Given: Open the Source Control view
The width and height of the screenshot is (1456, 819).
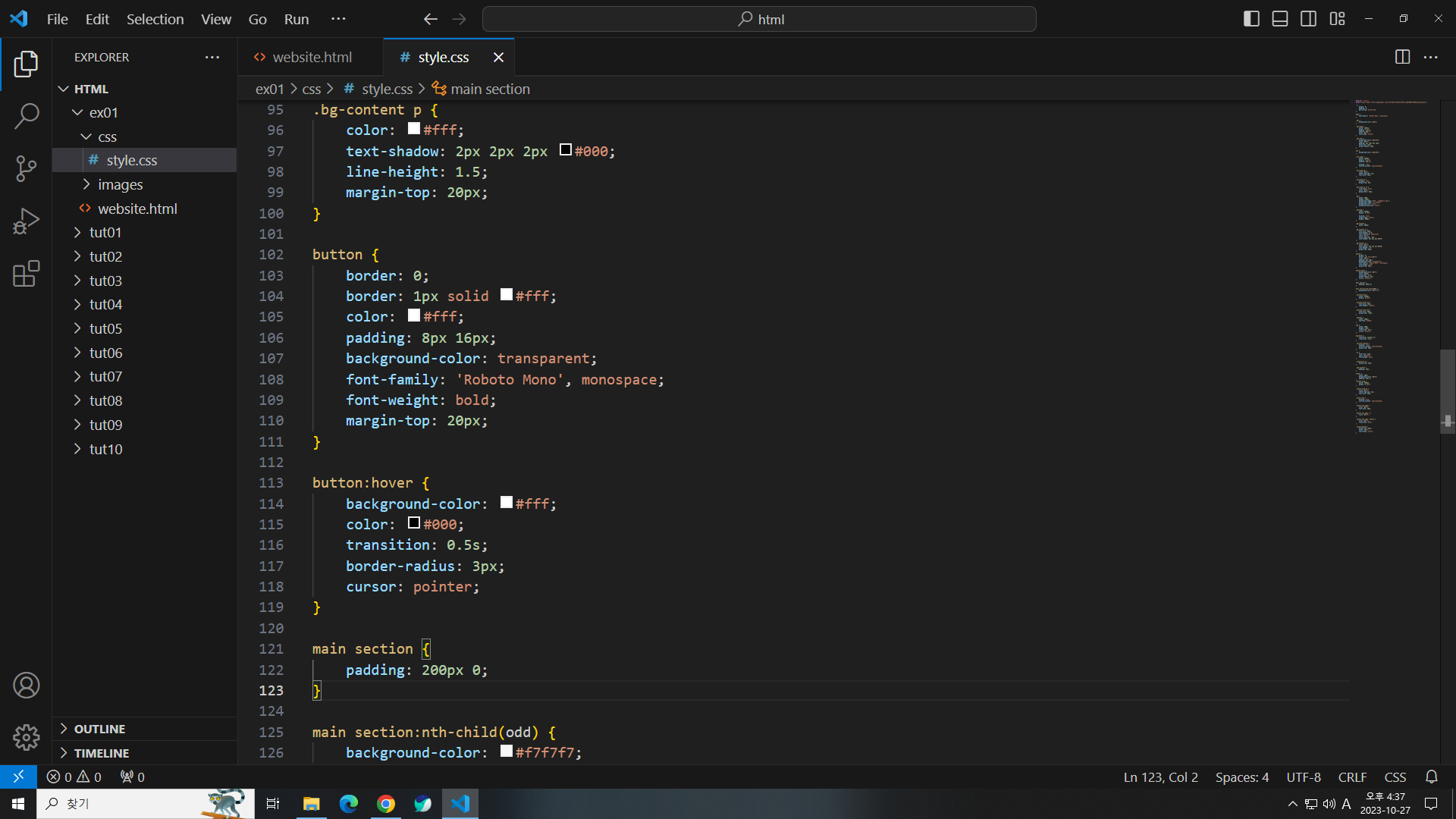Looking at the screenshot, I should point(26,168).
